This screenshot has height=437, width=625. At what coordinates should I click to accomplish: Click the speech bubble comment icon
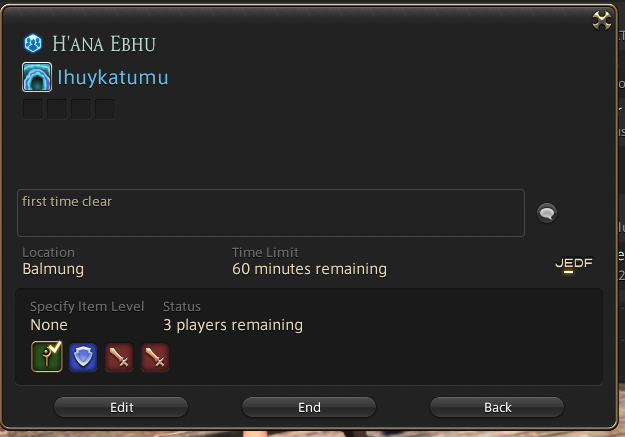tap(547, 213)
